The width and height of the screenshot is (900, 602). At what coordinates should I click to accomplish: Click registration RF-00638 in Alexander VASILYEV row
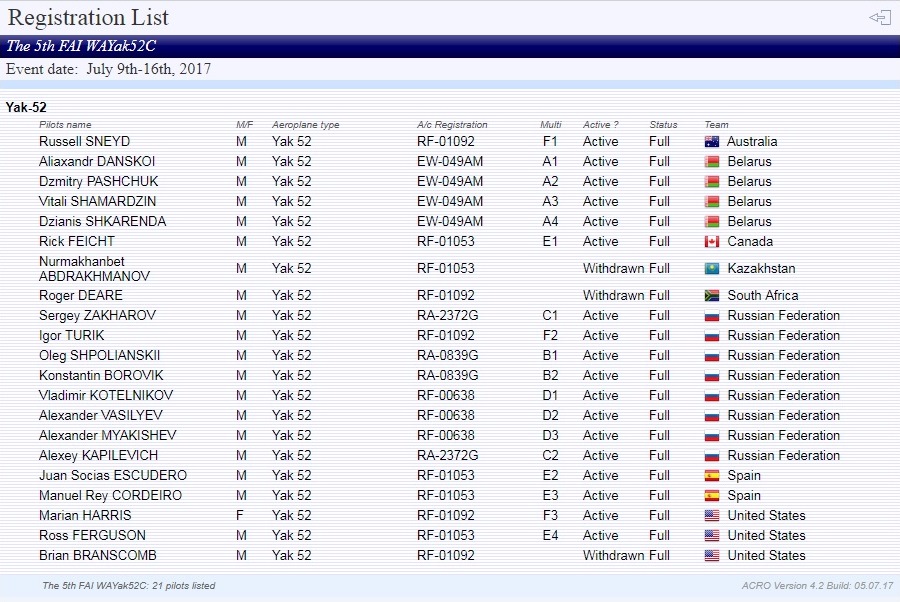(x=446, y=415)
